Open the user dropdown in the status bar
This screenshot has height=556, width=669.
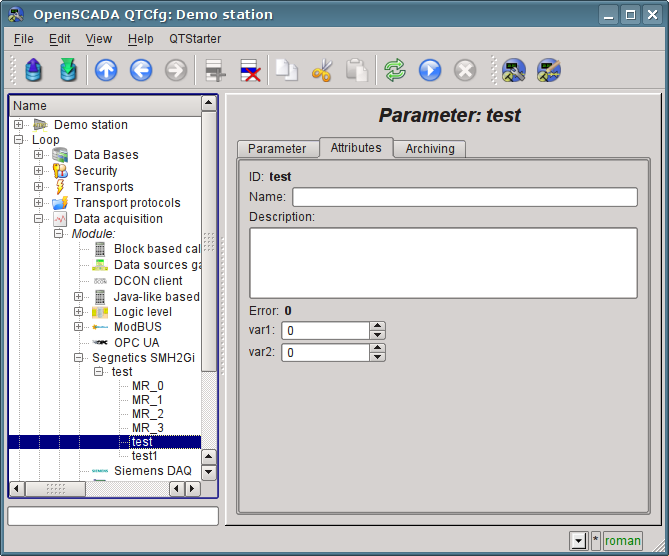point(578,541)
